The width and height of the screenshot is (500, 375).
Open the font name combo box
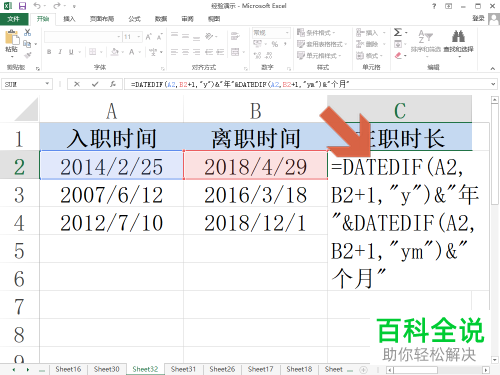pos(83,37)
